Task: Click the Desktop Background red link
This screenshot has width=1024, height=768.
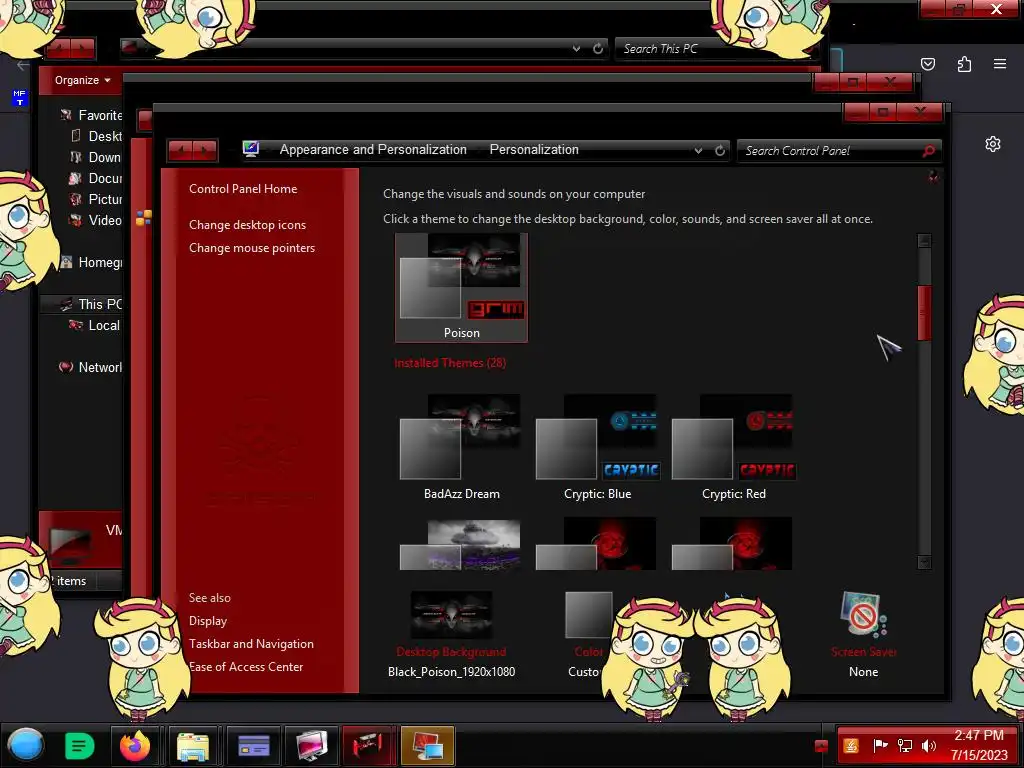Action: [x=451, y=652]
